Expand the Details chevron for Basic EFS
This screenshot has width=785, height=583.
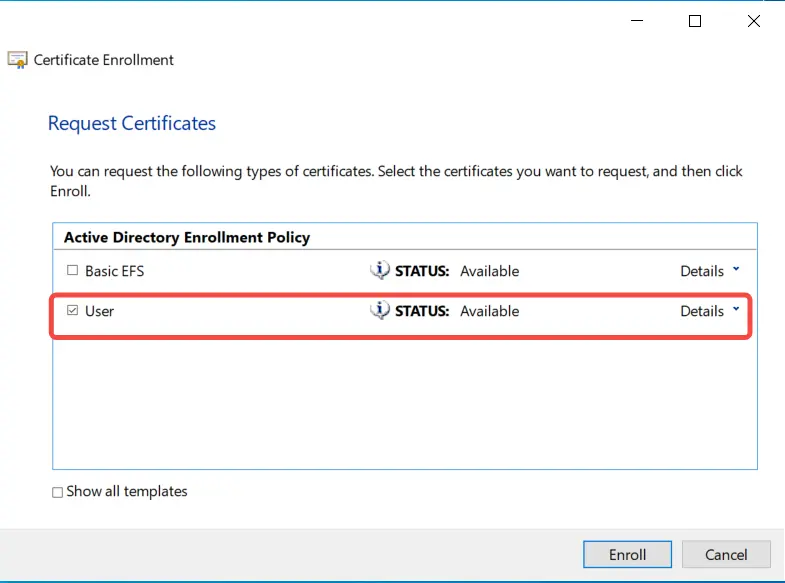pyautogui.click(x=736, y=269)
